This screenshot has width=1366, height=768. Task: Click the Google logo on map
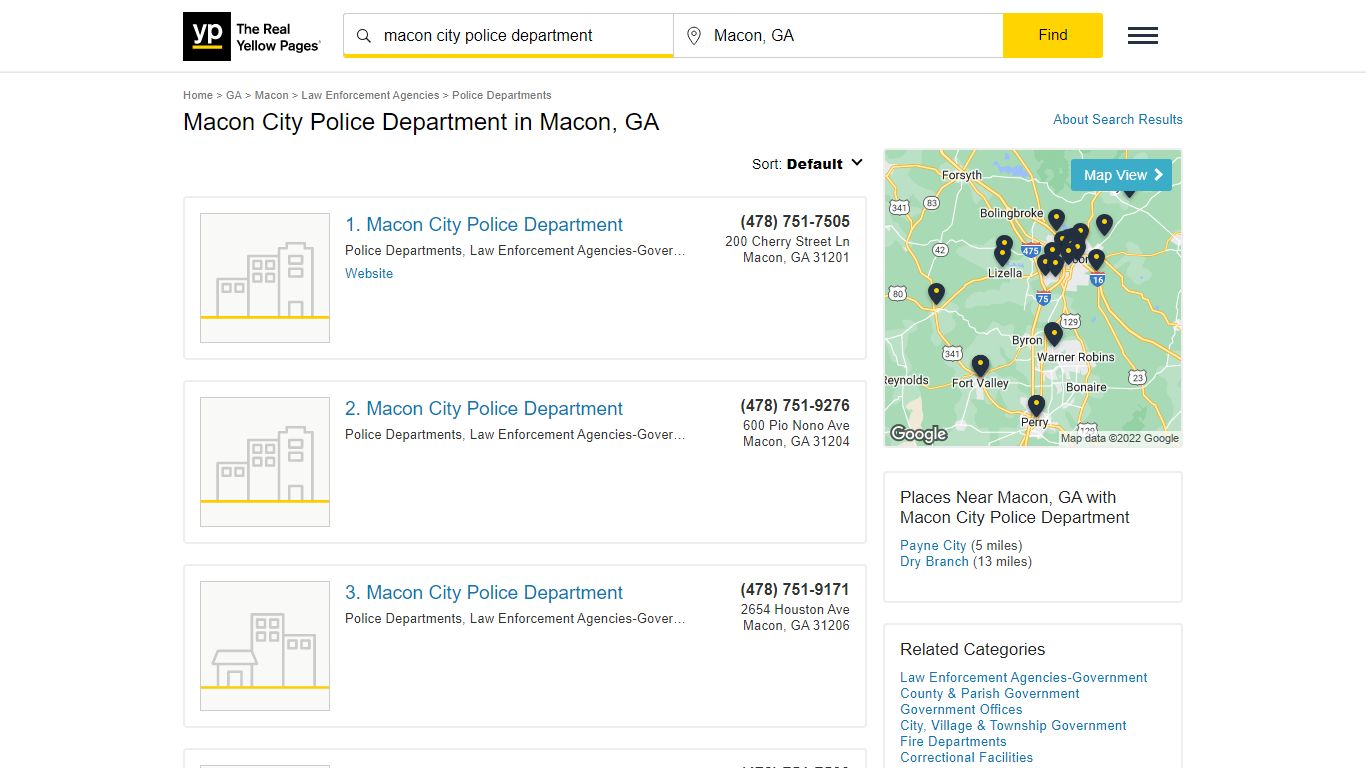918,434
